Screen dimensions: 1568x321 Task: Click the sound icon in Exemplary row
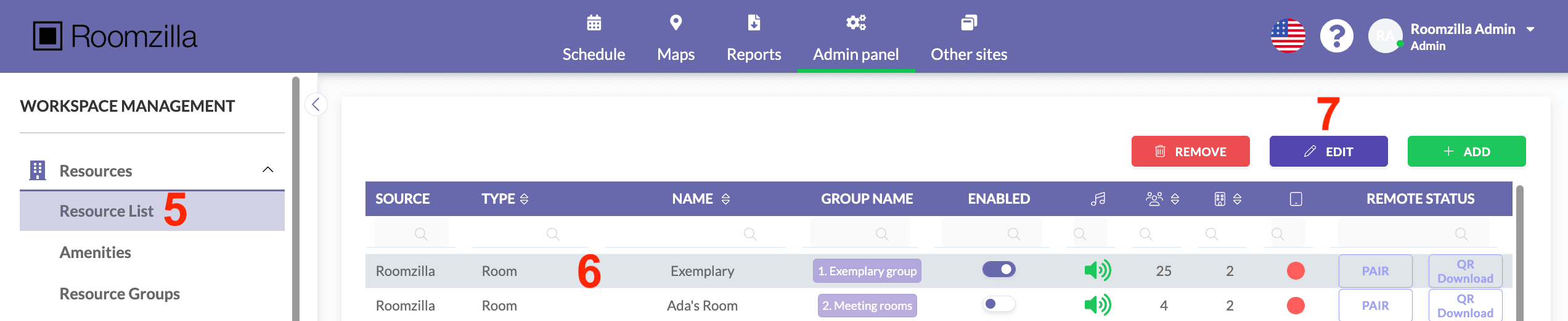[1097, 270]
